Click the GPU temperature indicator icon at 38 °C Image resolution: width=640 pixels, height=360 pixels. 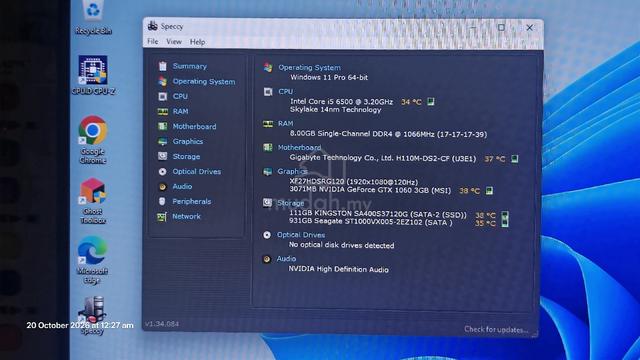pyautogui.click(x=489, y=190)
